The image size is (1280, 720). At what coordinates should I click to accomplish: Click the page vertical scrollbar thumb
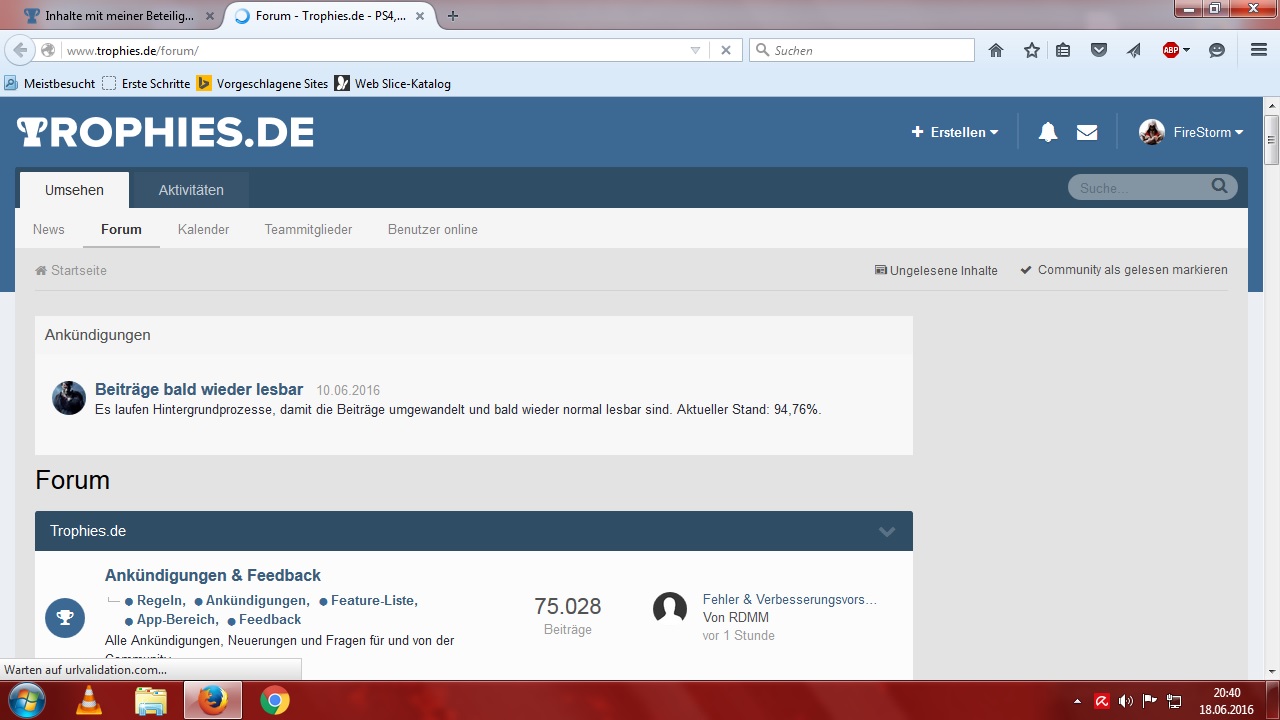1271,140
